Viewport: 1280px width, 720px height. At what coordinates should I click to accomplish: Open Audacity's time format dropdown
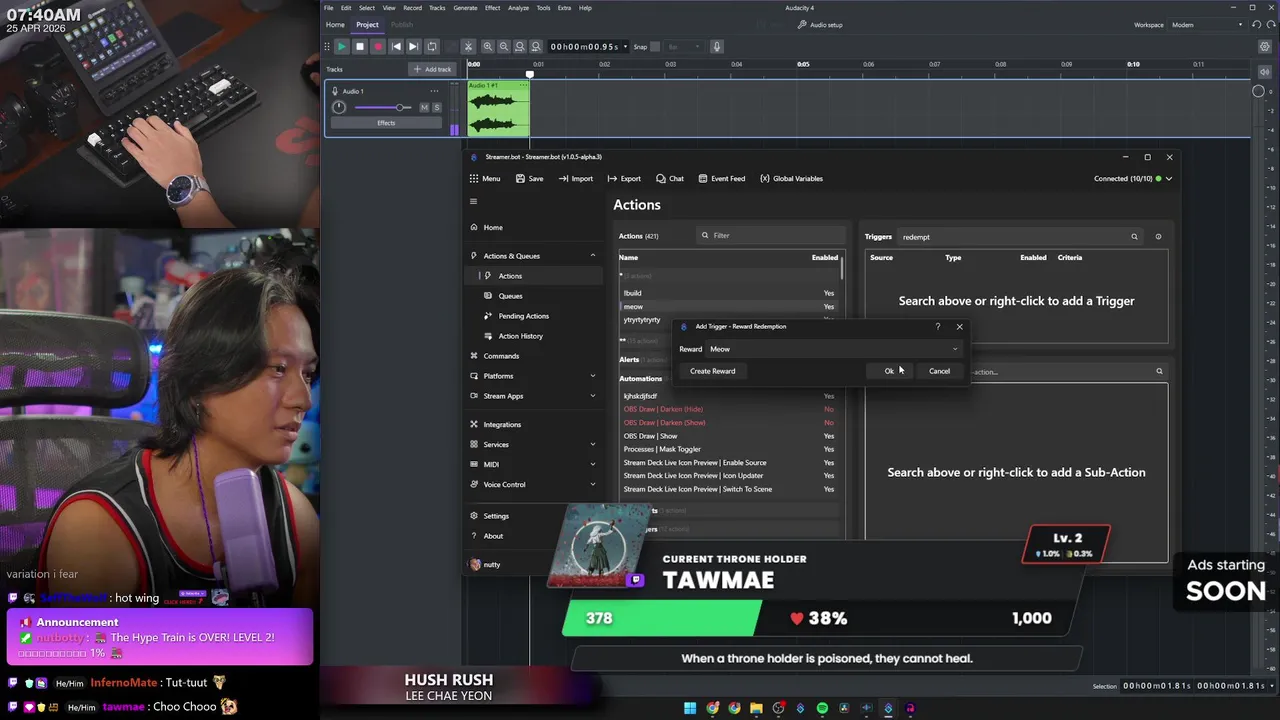626,46
